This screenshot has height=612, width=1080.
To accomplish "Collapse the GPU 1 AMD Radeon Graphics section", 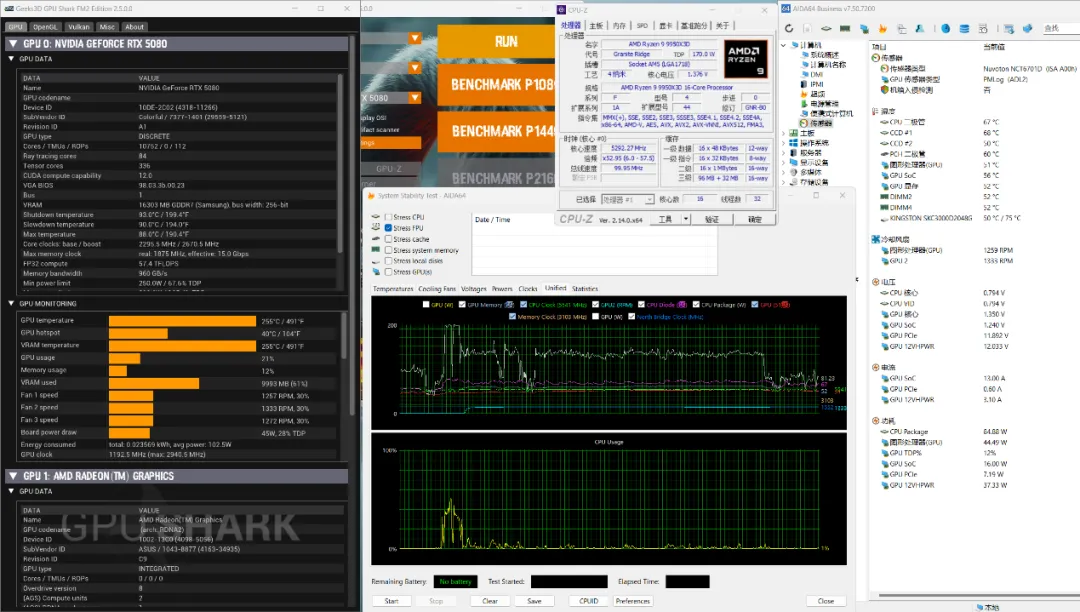I will click(x=13, y=476).
